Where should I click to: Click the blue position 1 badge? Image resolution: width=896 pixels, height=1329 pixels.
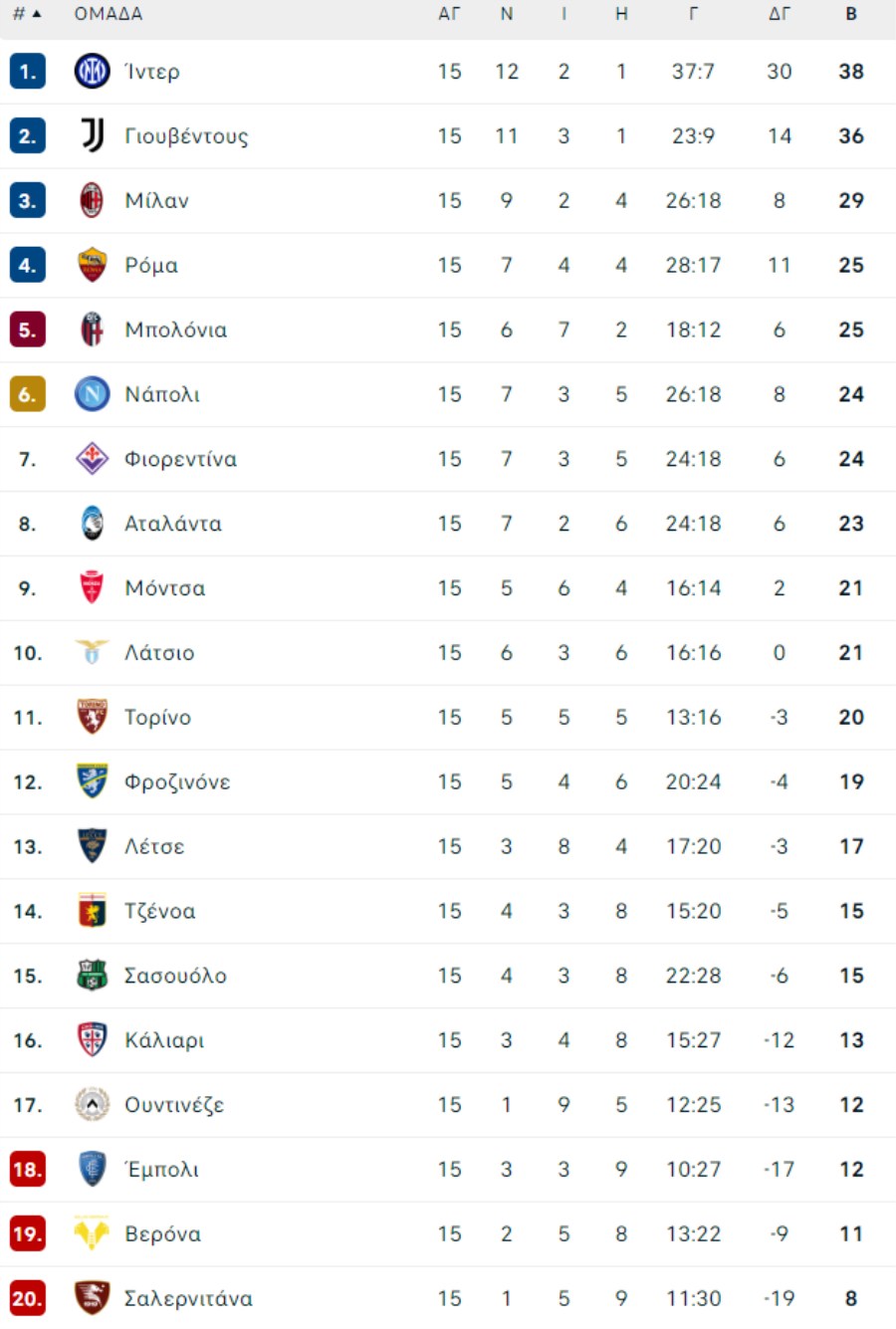[27, 72]
